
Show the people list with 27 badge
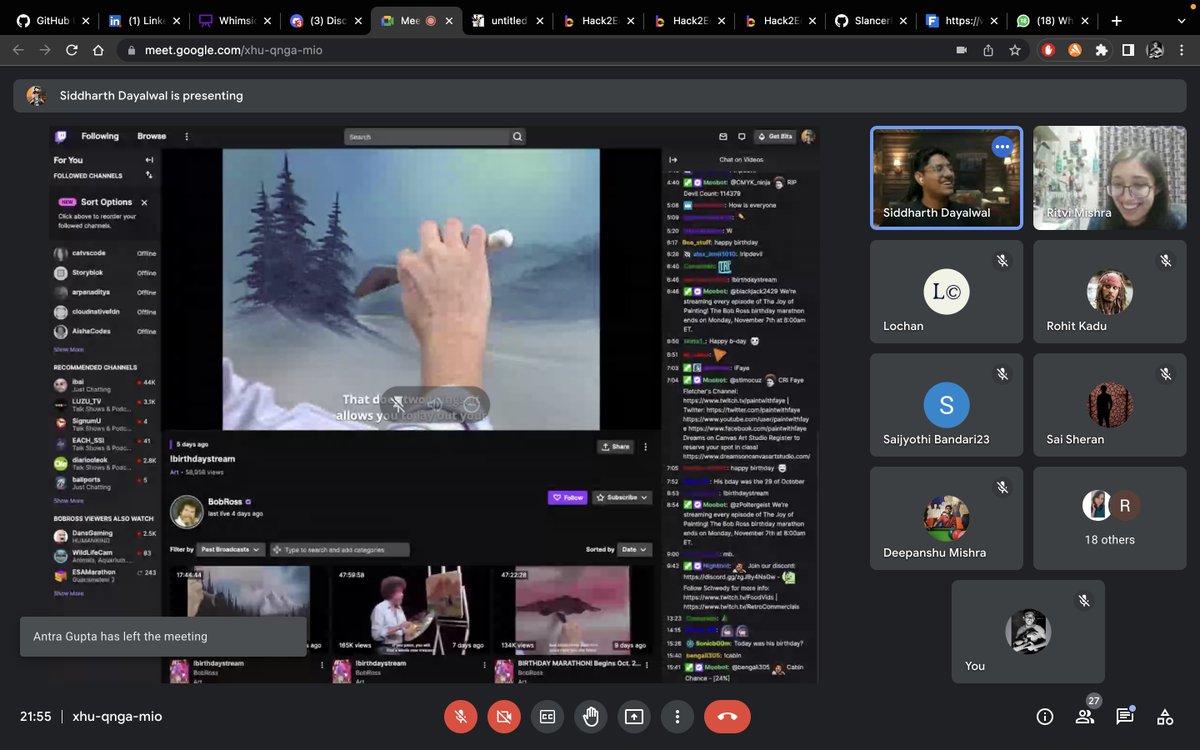click(x=1085, y=716)
